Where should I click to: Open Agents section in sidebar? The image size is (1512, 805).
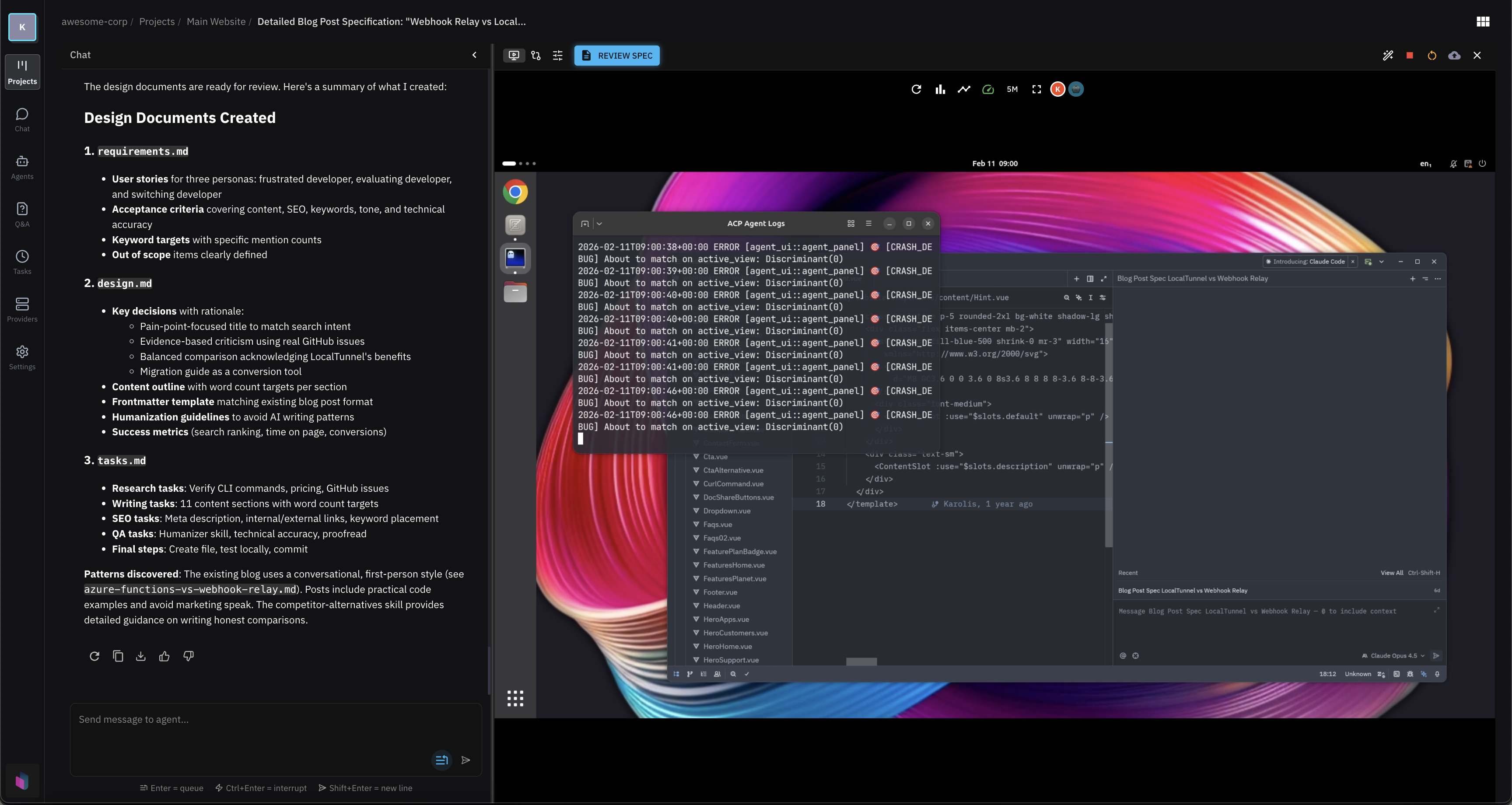pos(22,167)
